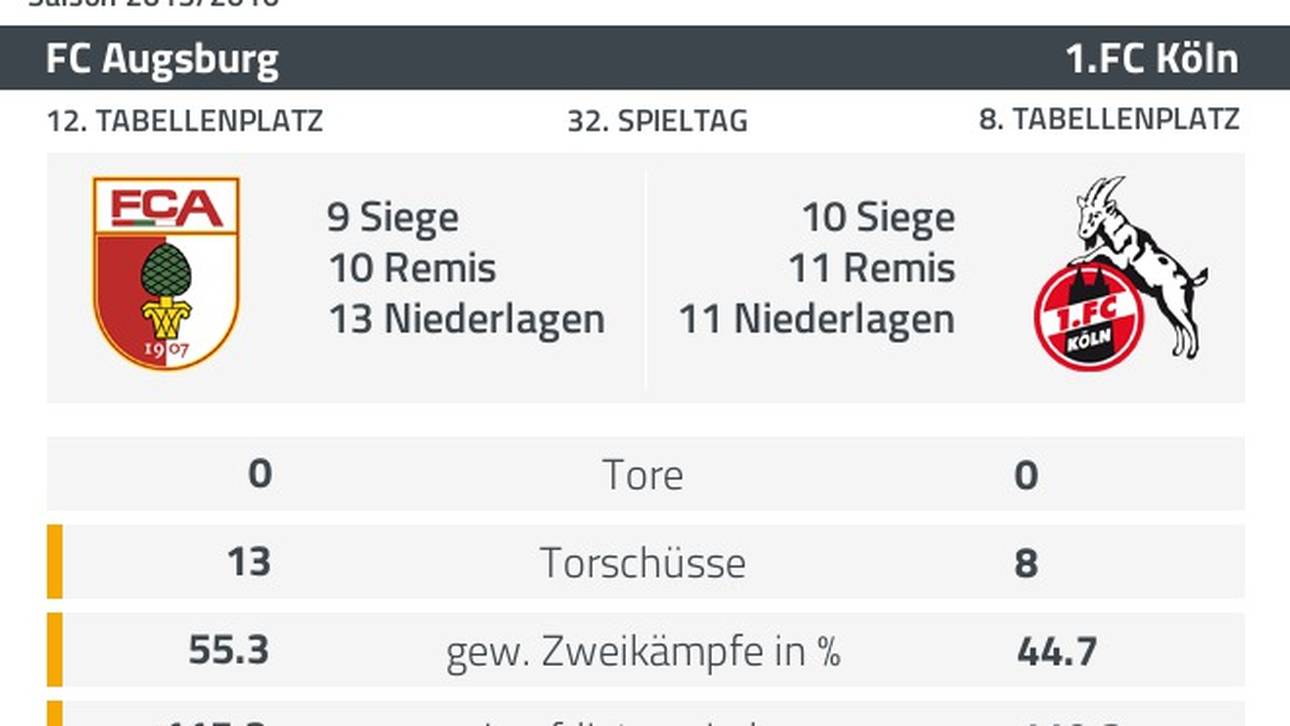Click Augsburg's Tore value of 0

pyautogui.click(x=260, y=473)
